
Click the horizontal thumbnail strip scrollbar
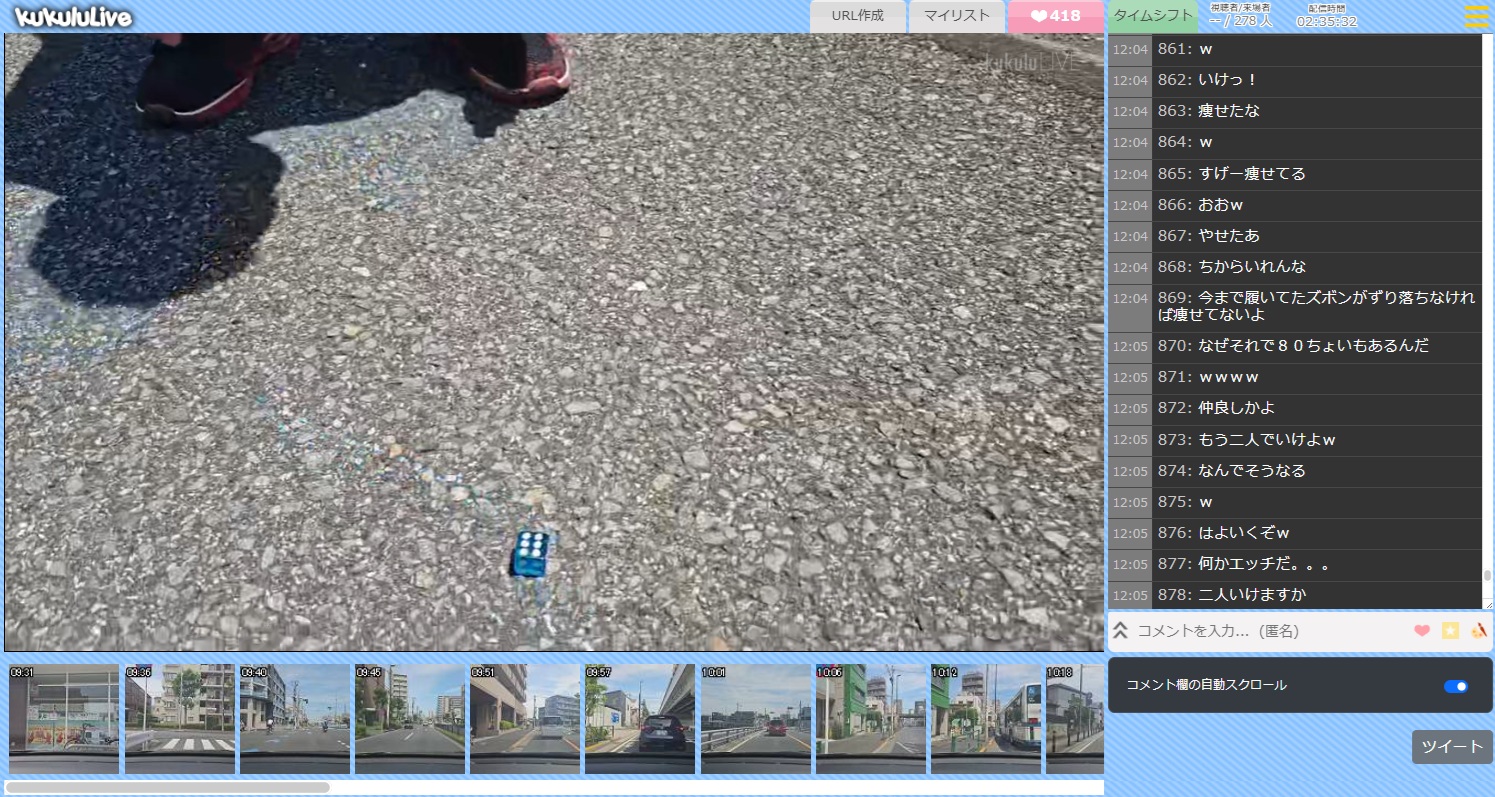tap(168, 787)
